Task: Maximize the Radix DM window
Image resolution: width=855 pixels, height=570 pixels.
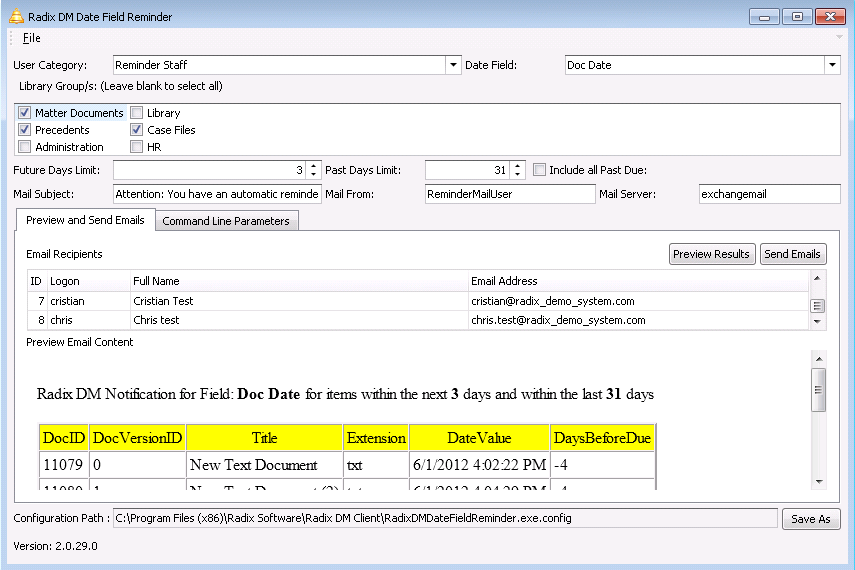Action: pos(797,17)
